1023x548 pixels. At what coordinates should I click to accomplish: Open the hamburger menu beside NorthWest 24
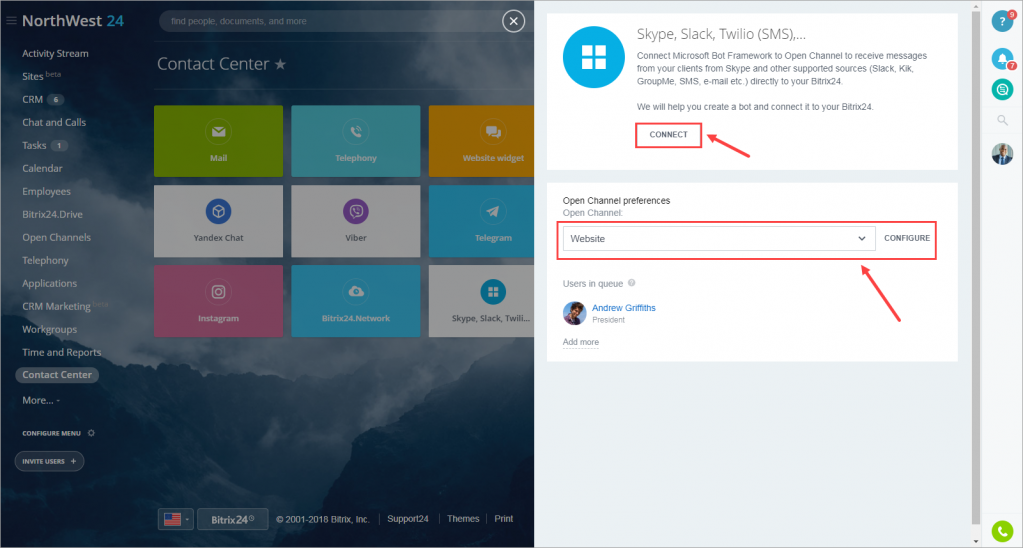pyautogui.click(x=11, y=21)
